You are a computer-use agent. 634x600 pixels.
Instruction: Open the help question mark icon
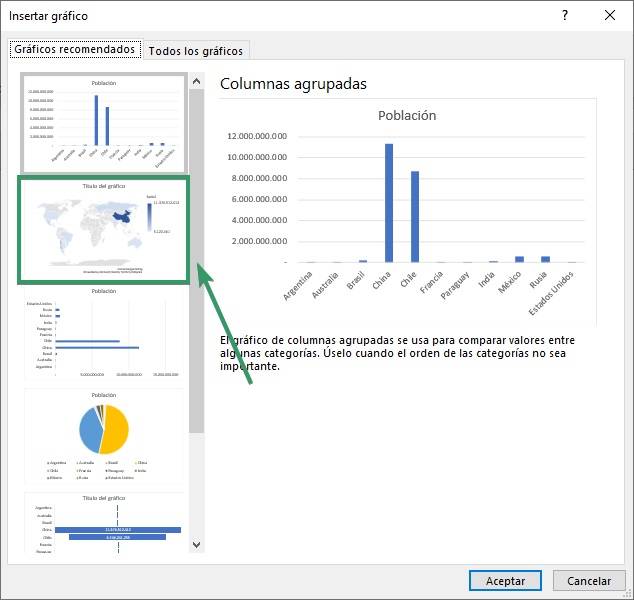(565, 15)
